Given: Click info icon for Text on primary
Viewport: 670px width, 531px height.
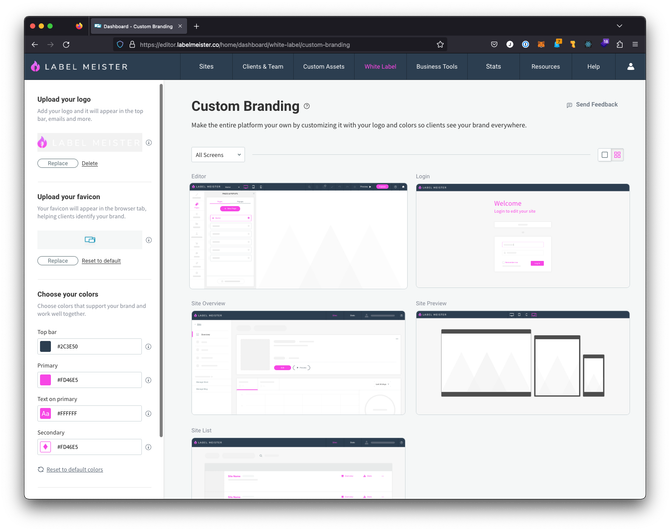Looking at the screenshot, I should (x=148, y=414).
